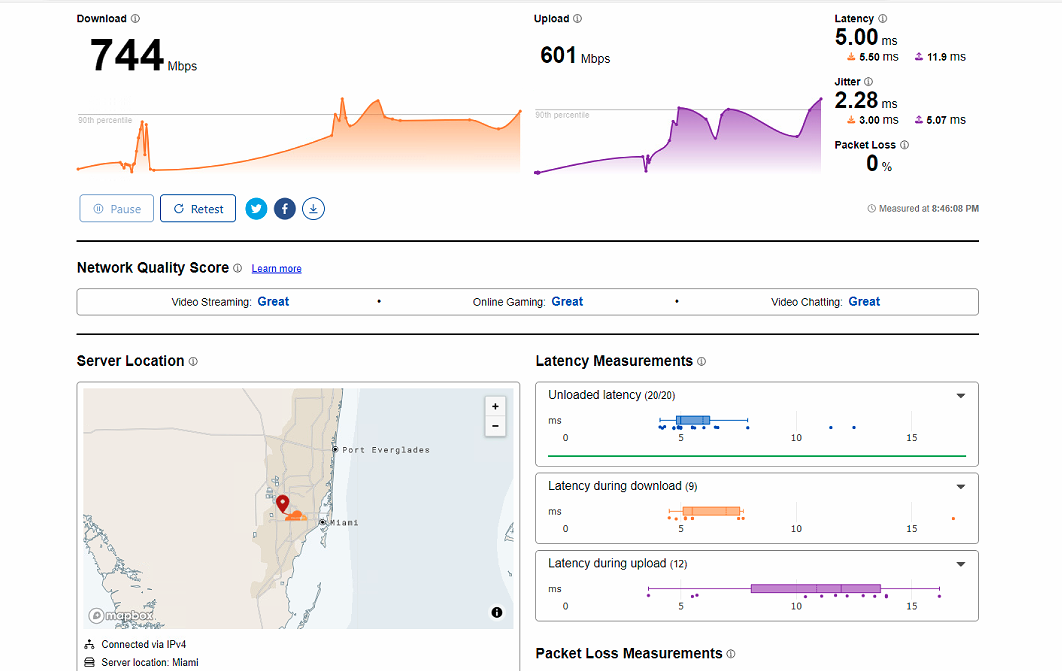Click Network Quality Score info icon
Viewport: 1062px width, 671px height.
[x=237, y=268]
